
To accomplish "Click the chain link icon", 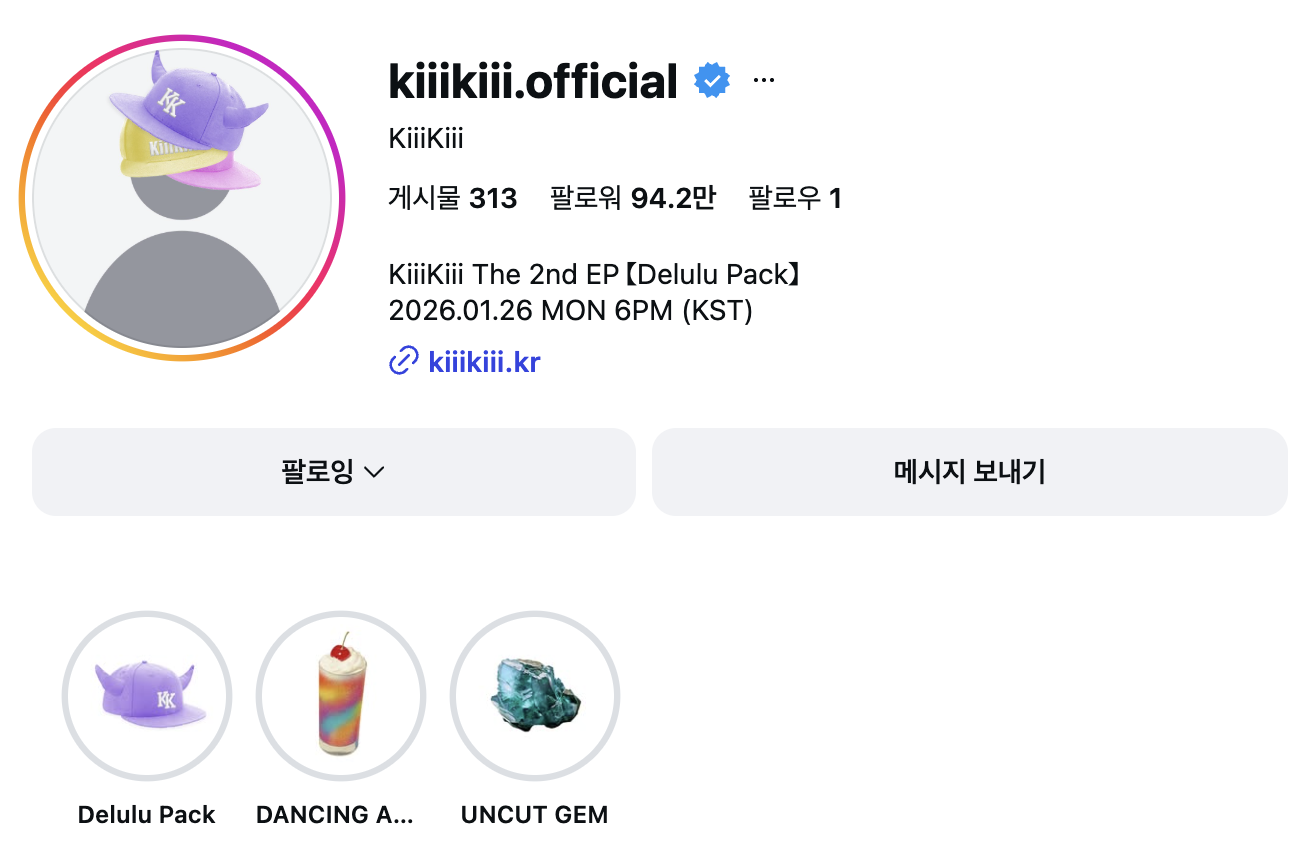I will click(403, 361).
